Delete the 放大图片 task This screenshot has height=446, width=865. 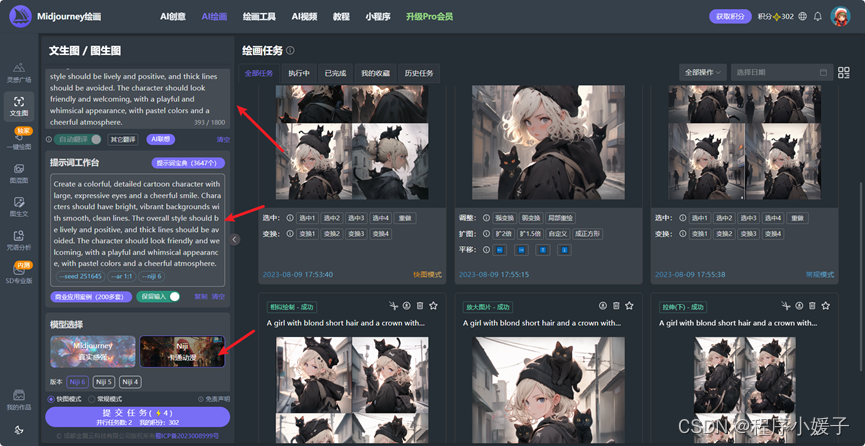tap(616, 305)
